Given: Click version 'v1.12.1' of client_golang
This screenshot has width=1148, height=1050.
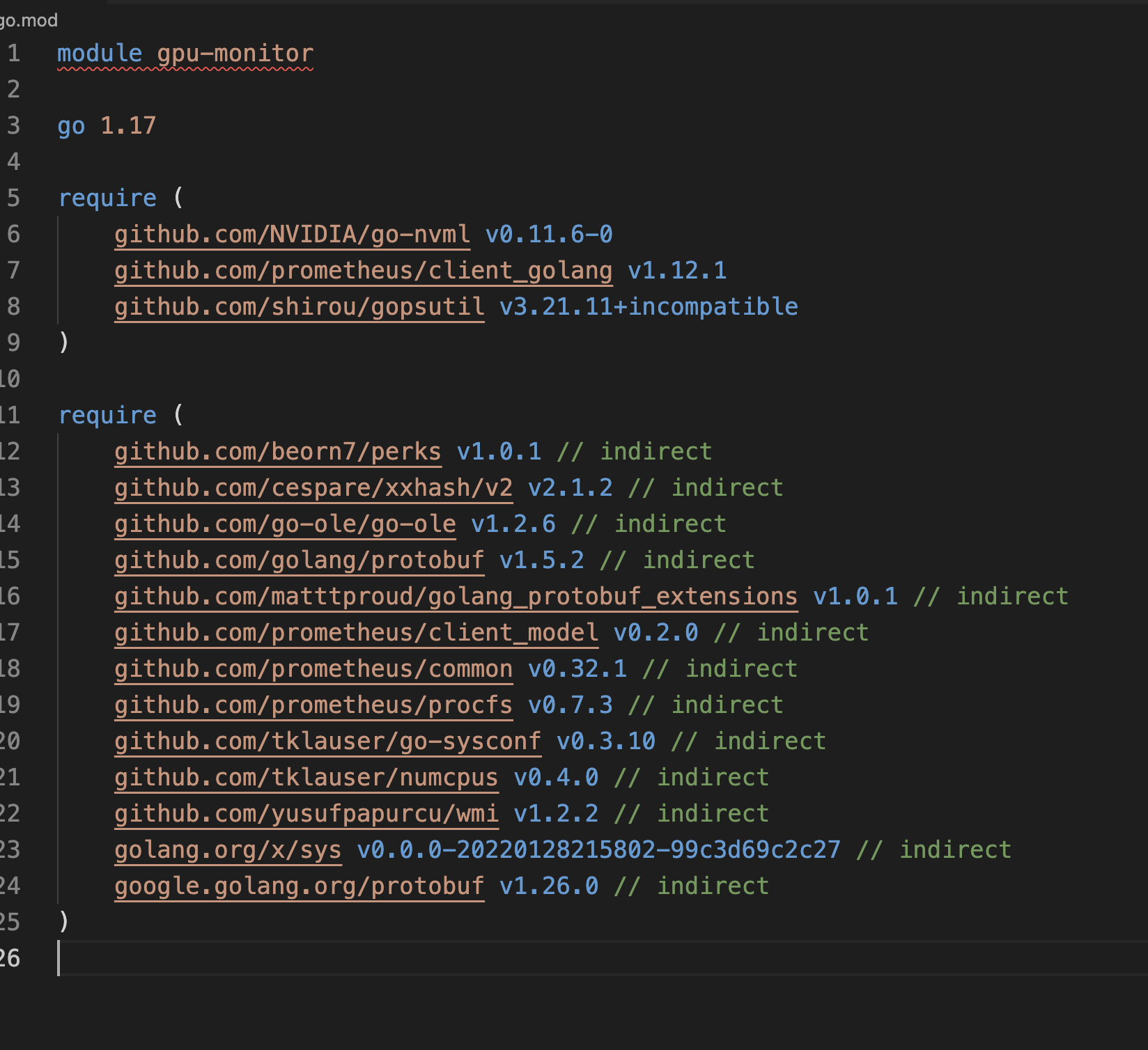Looking at the screenshot, I should click(x=677, y=271).
